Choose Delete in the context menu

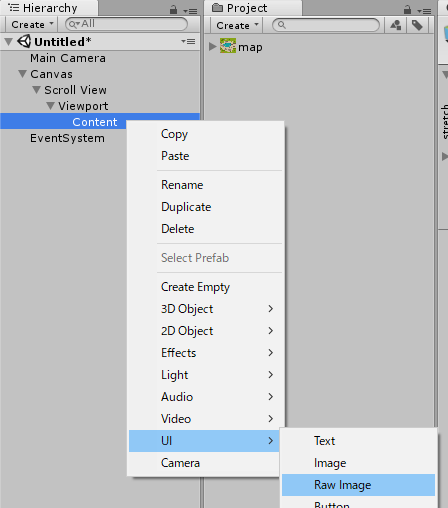pyautogui.click(x=206, y=229)
